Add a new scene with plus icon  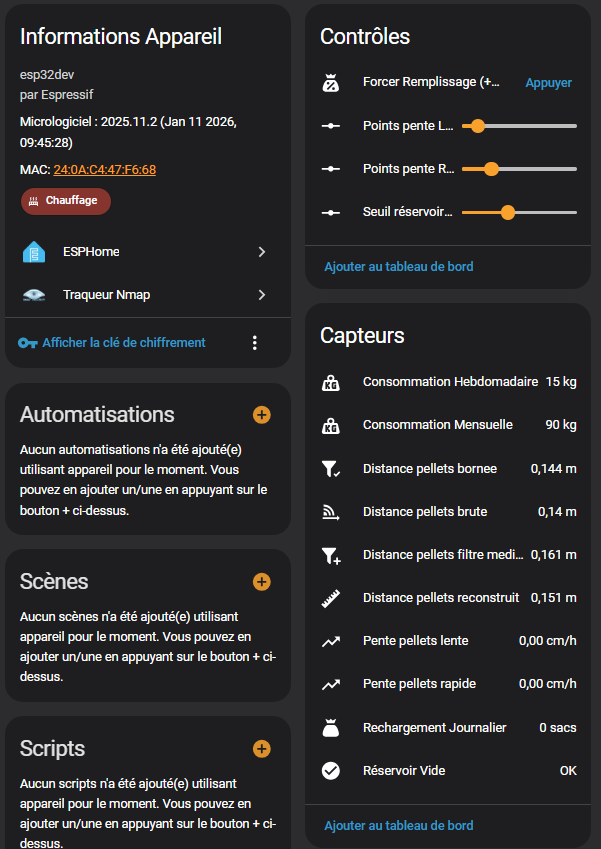coord(262,581)
